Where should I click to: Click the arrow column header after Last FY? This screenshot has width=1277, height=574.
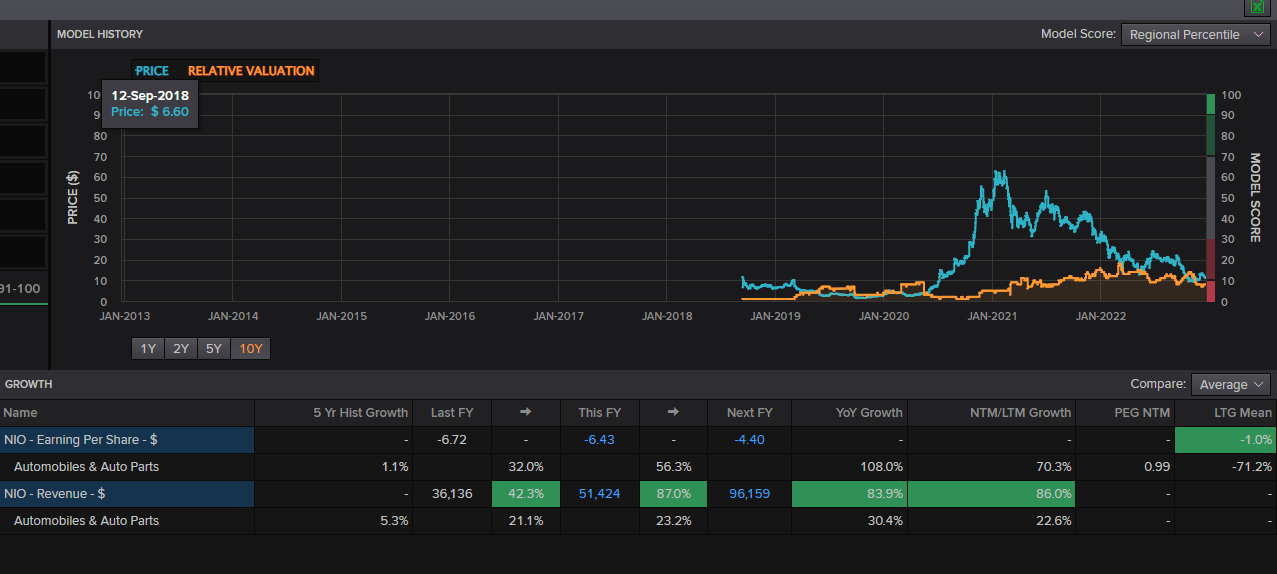point(526,413)
